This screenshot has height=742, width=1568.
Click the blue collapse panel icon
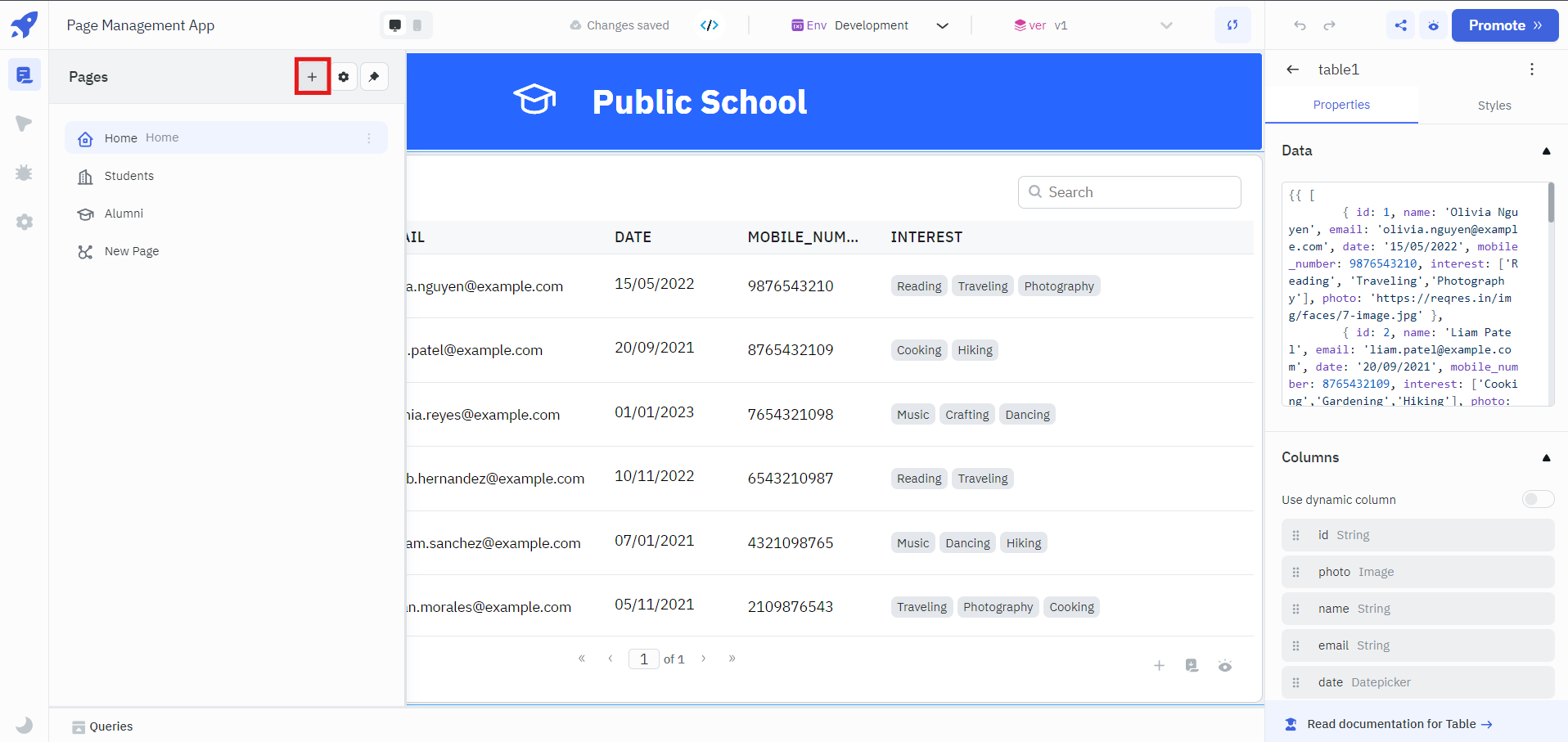(1232, 25)
